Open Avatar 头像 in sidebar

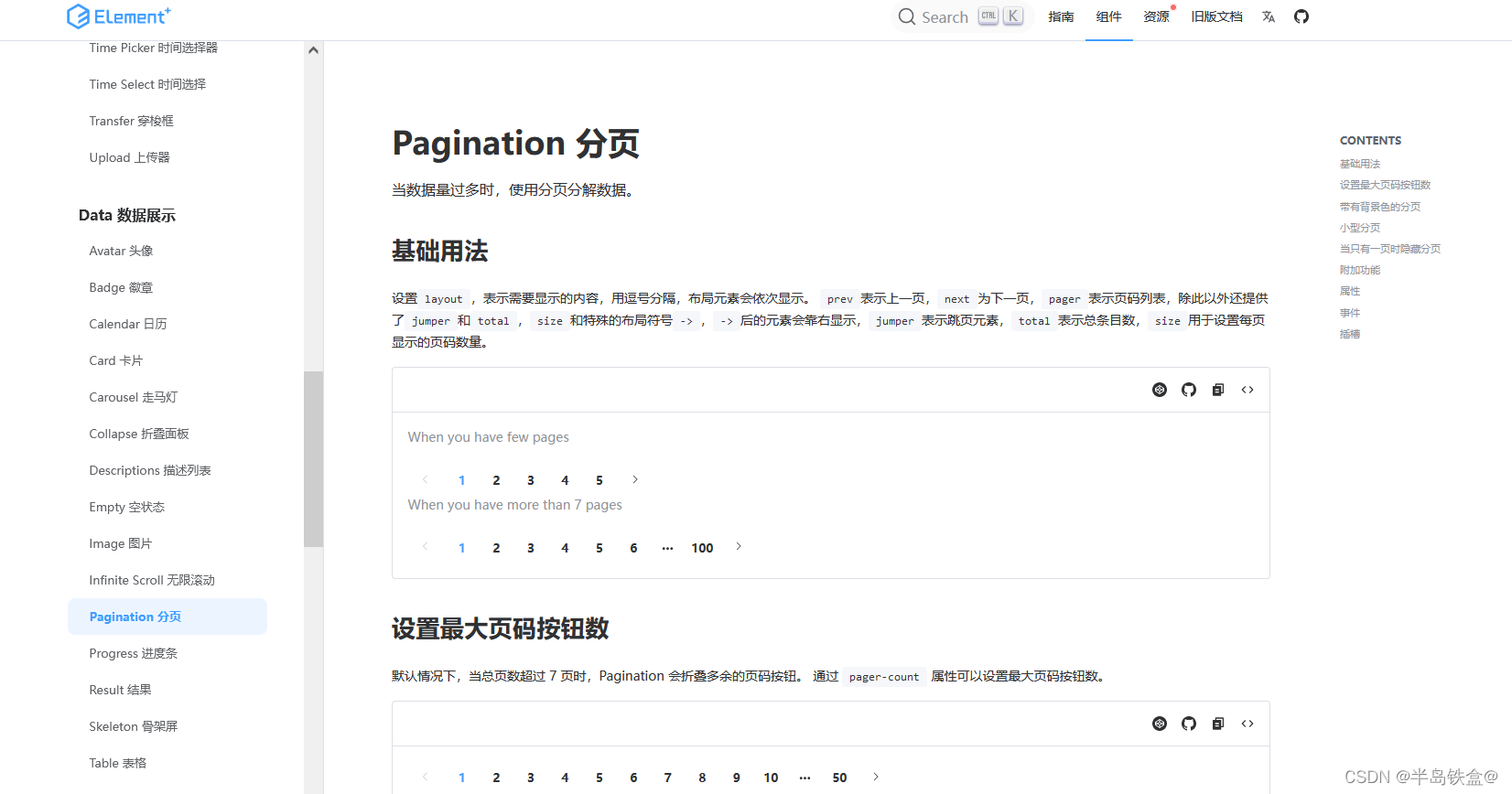click(121, 251)
